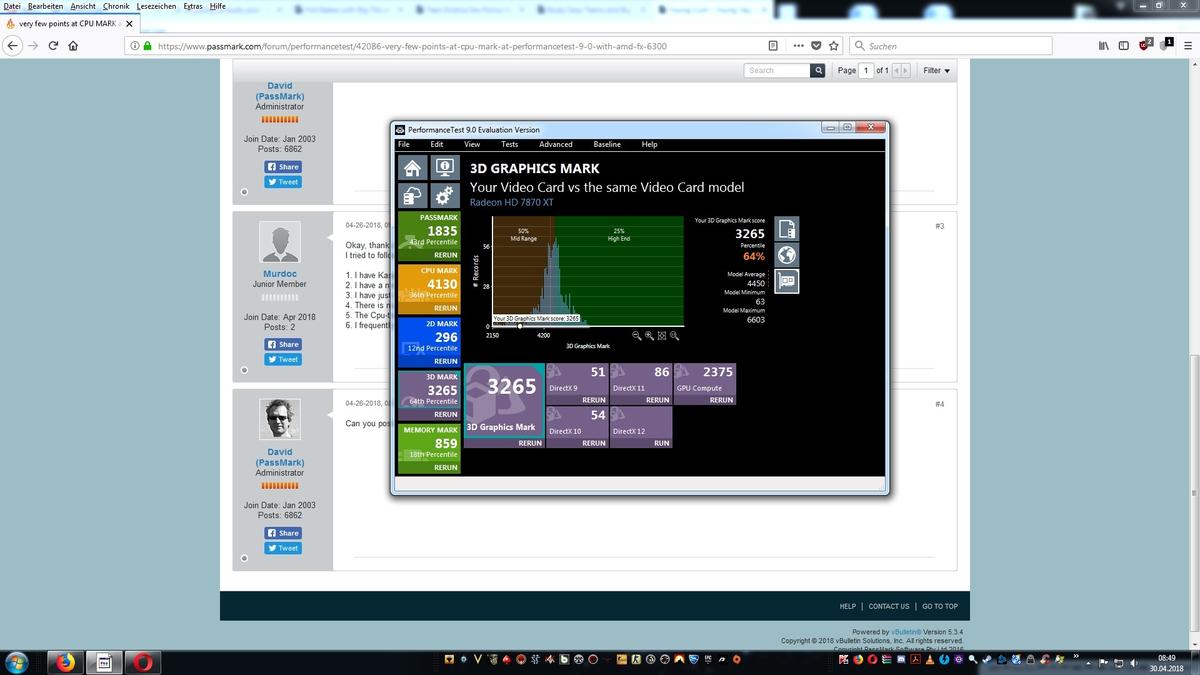Select the video card model comparison icon
This screenshot has width=1200, height=675.
tap(787, 281)
